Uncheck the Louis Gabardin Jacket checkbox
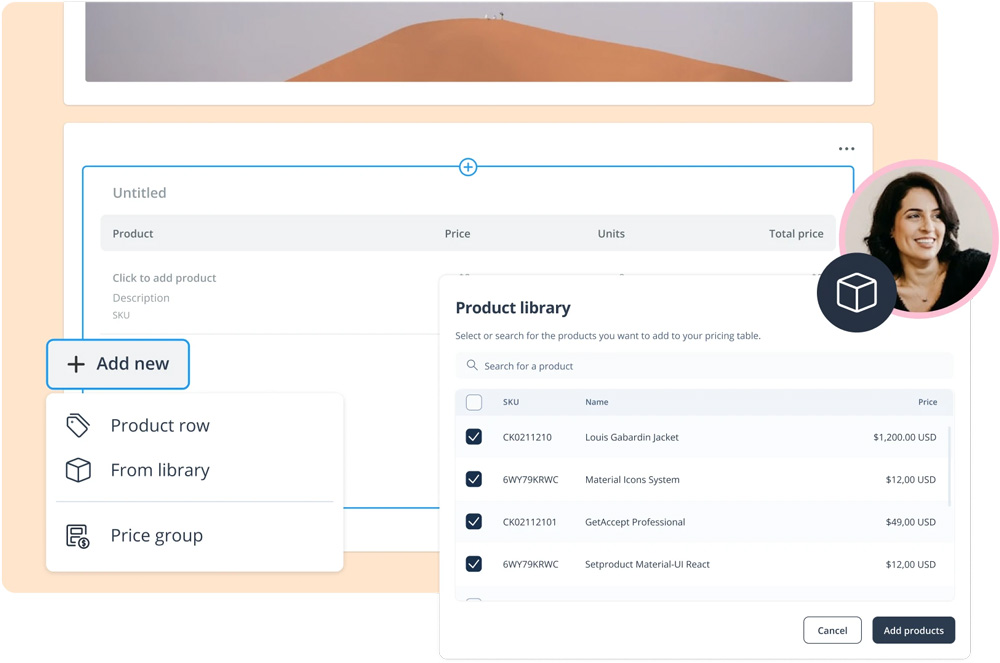1000x663 pixels. [474, 437]
